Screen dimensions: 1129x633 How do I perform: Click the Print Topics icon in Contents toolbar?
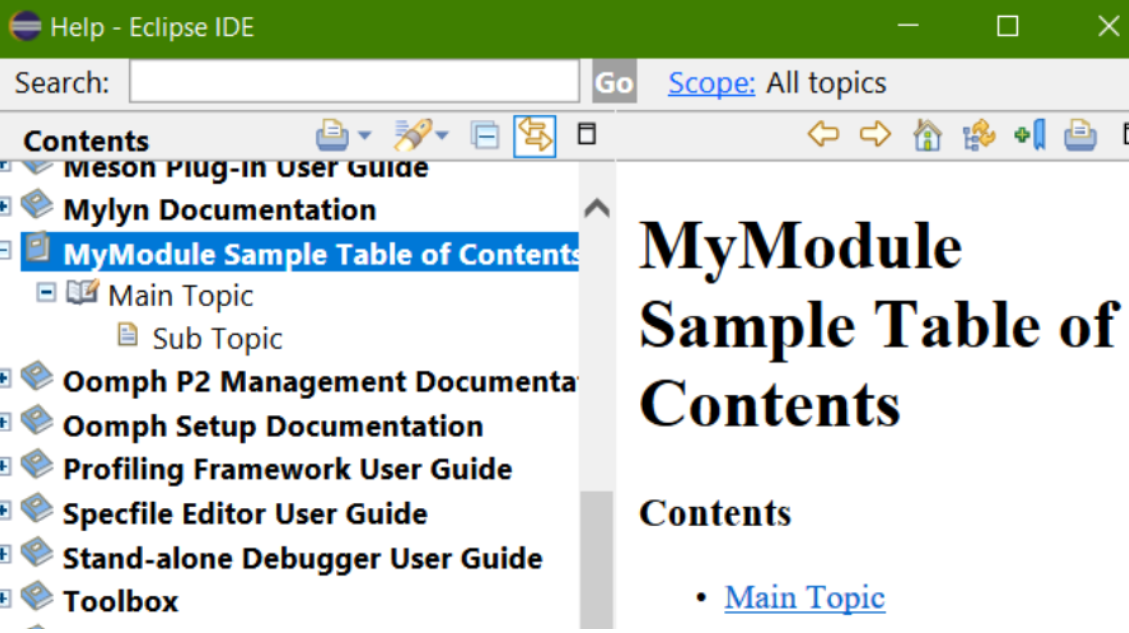tap(332, 135)
